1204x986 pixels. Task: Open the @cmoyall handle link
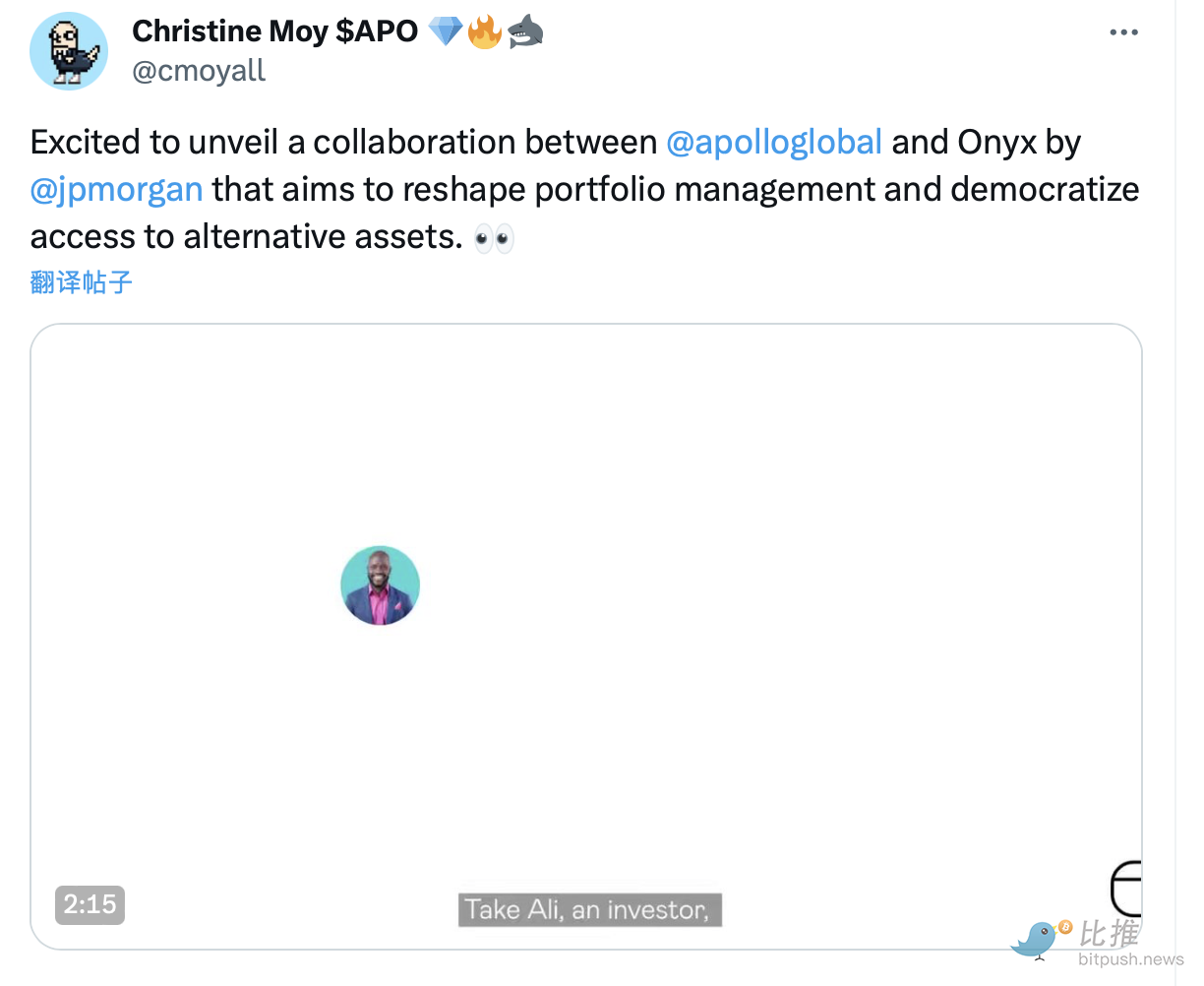point(199,71)
